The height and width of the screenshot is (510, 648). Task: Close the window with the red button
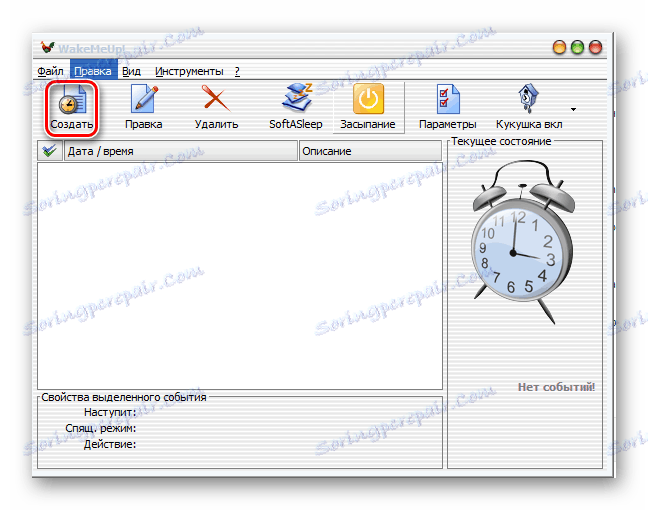pyautogui.click(x=596, y=48)
